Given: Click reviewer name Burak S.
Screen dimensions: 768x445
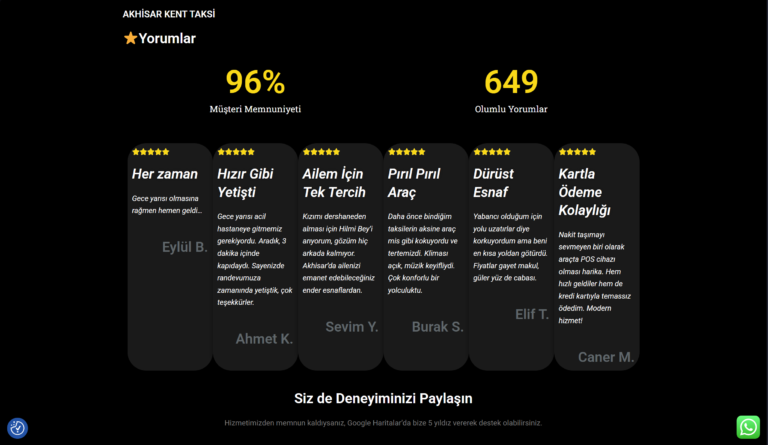Looking at the screenshot, I should pyautogui.click(x=437, y=327).
